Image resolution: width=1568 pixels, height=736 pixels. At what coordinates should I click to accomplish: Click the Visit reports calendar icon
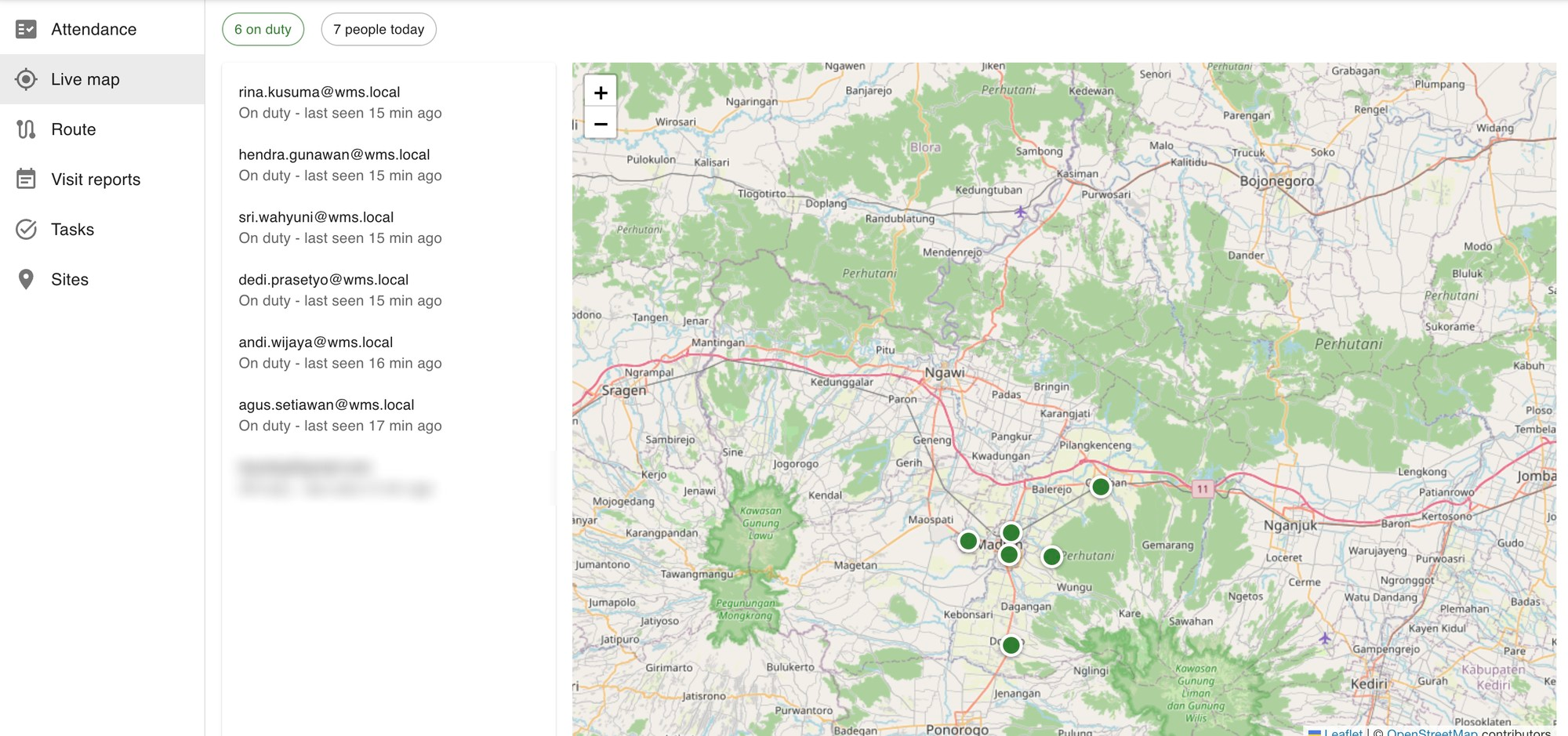26,179
